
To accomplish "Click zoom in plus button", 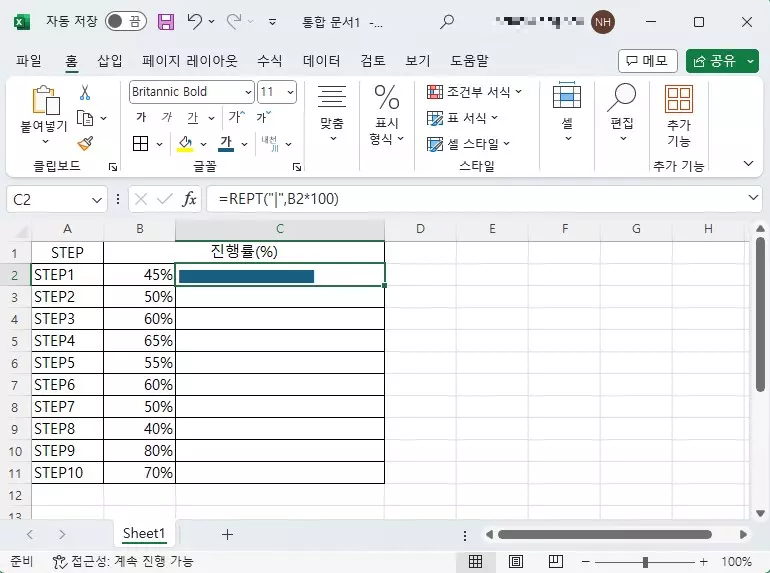I will click(x=703, y=561).
